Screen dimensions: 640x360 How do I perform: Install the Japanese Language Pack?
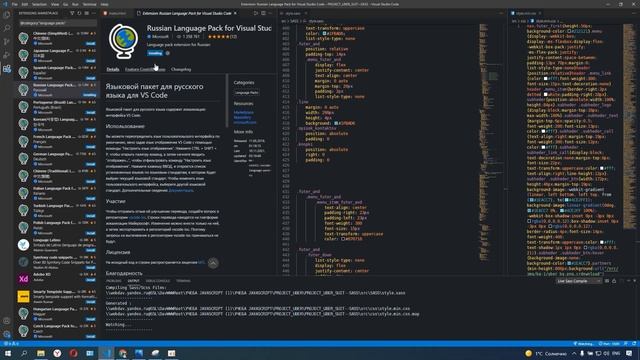pyautogui.click(x=91, y=60)
